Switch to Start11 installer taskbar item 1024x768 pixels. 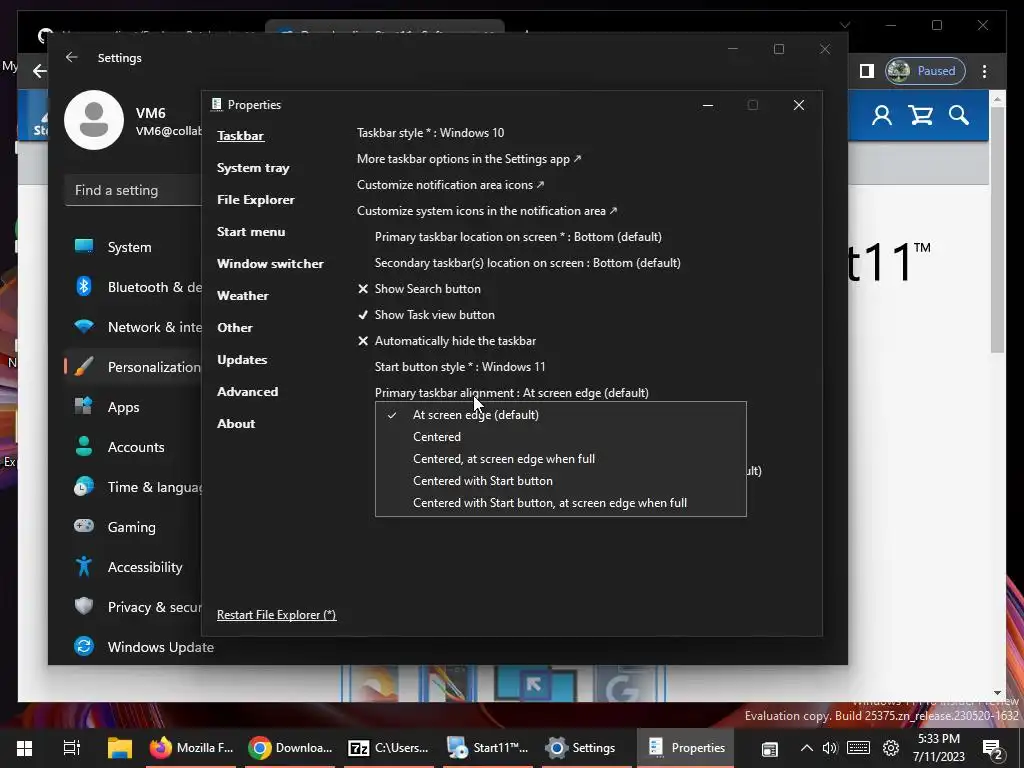(x=488, y=748)
